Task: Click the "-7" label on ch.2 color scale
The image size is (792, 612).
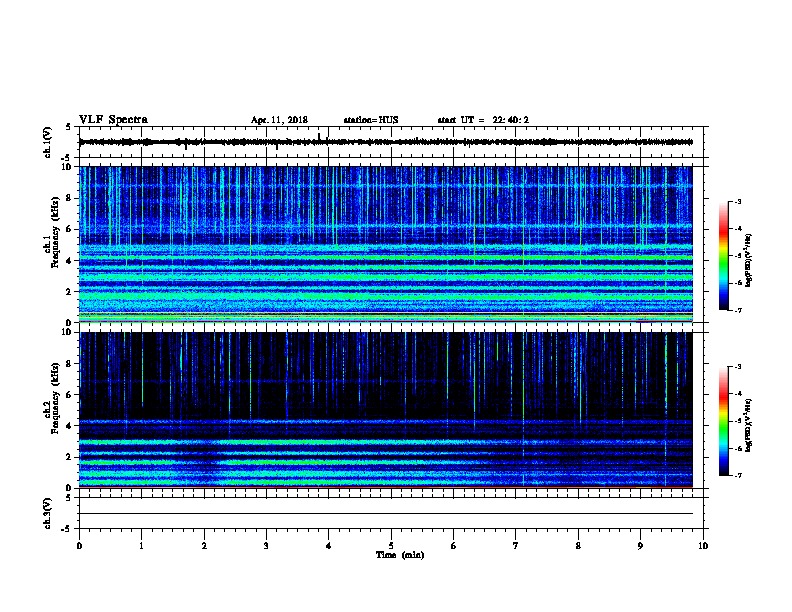Action: pyautogui.click(x=737, y=475)
